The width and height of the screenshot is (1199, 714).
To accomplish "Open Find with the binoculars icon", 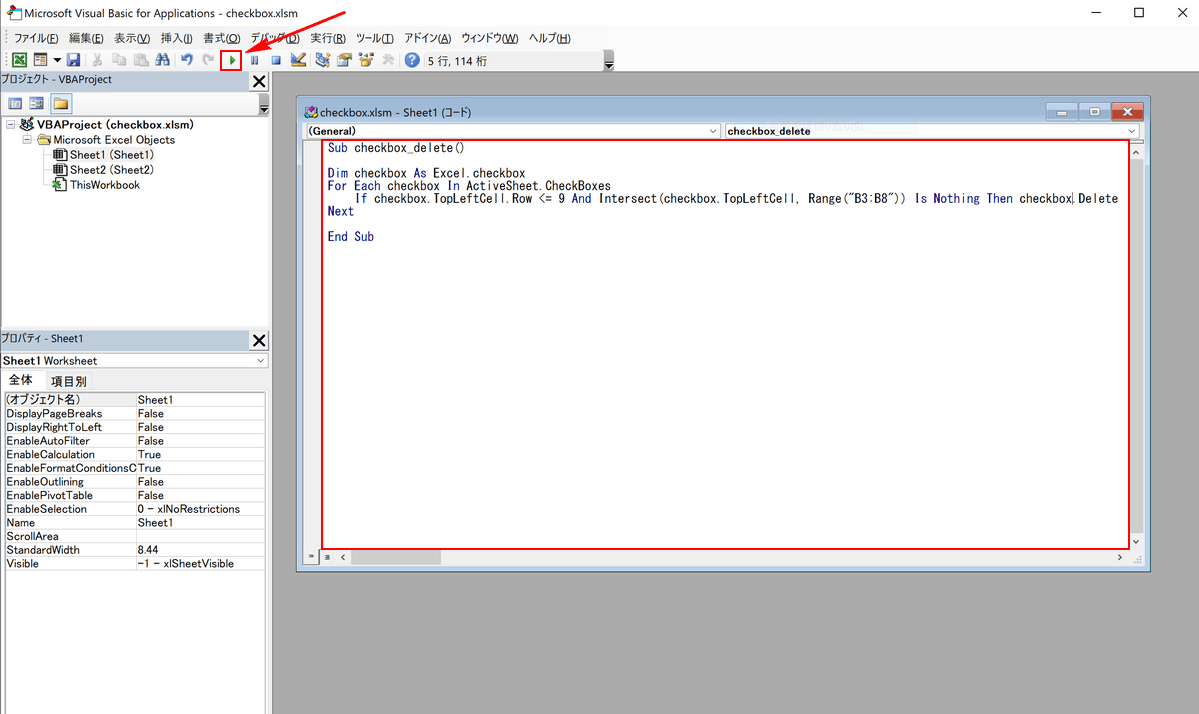I will 162,60.
